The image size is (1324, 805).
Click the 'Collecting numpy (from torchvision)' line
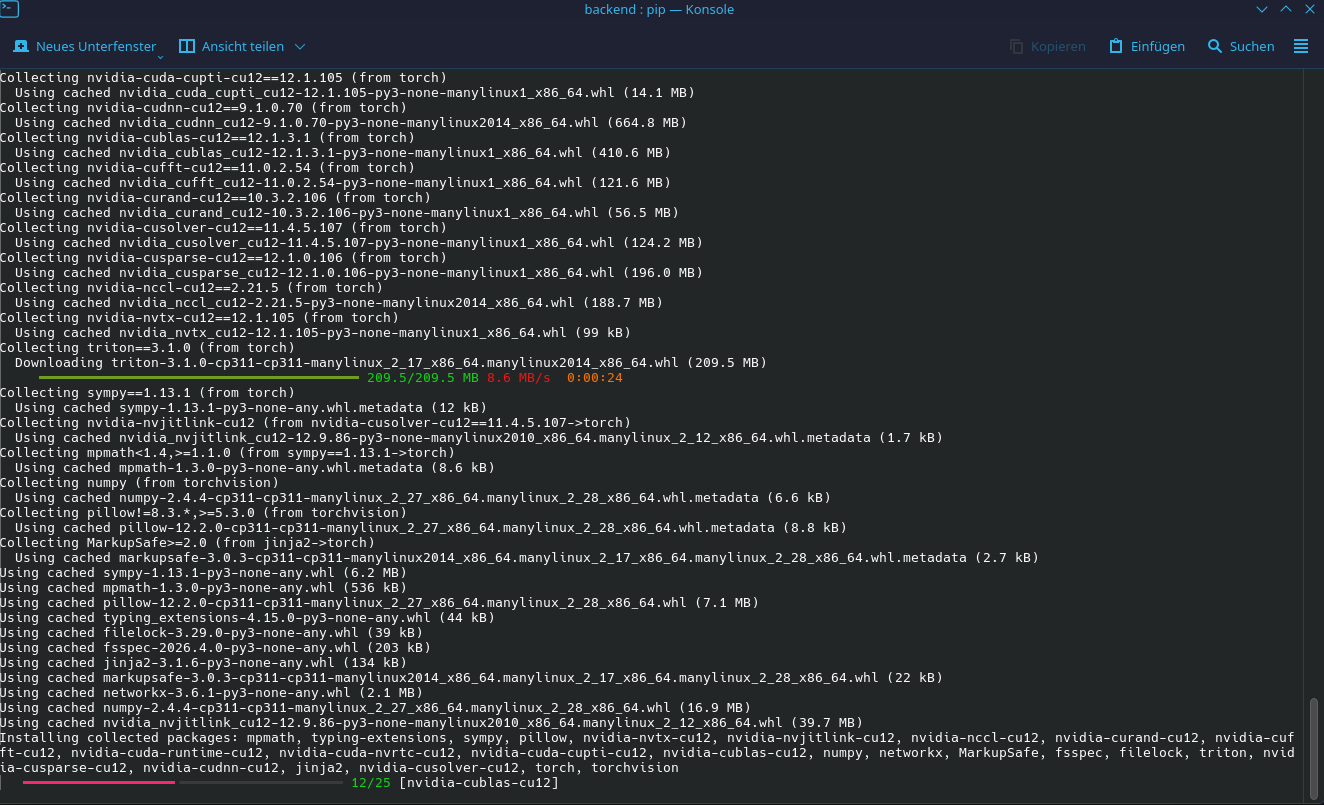pyautogui.click(x=139, y=483)
